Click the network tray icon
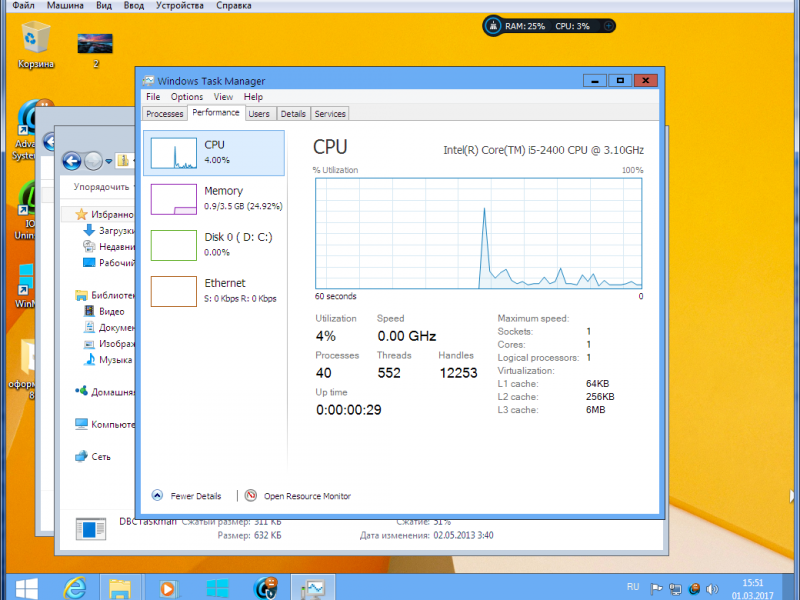 675,589
